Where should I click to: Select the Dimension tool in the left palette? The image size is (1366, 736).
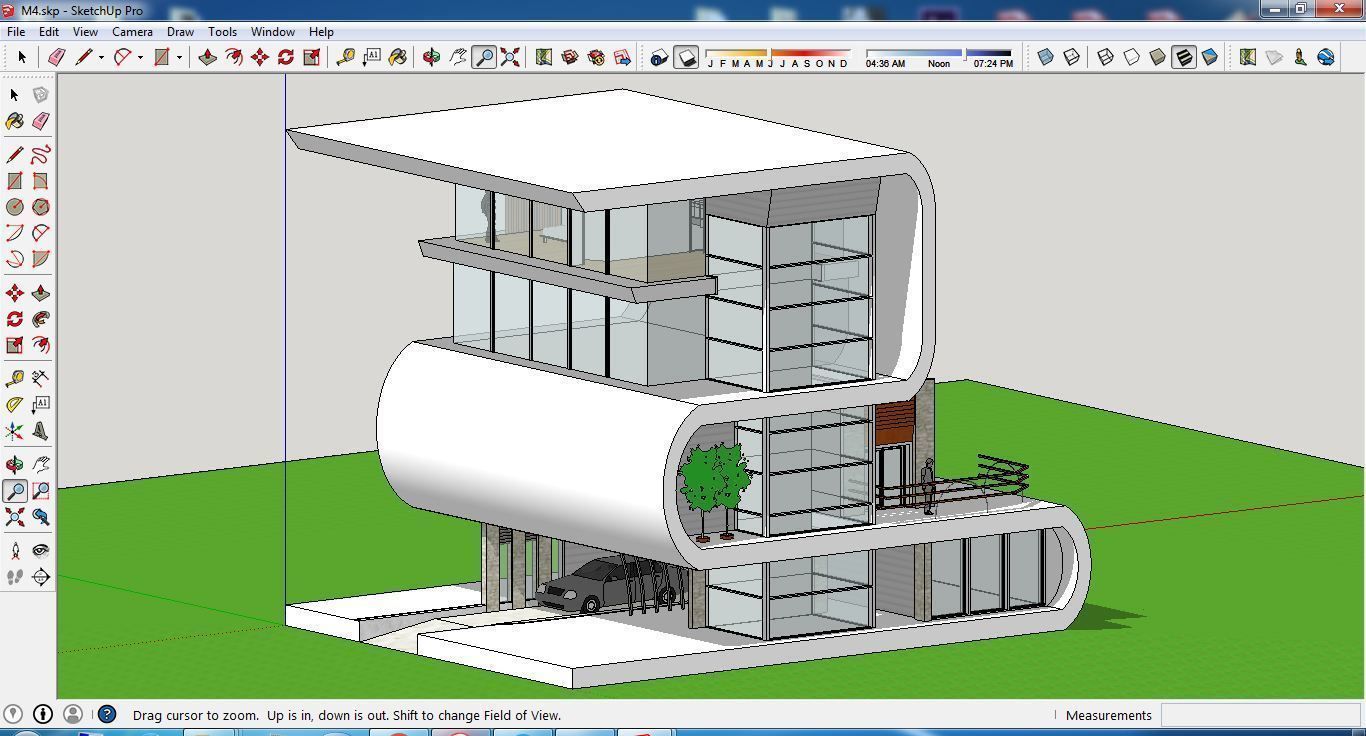(x=40, y=378)
